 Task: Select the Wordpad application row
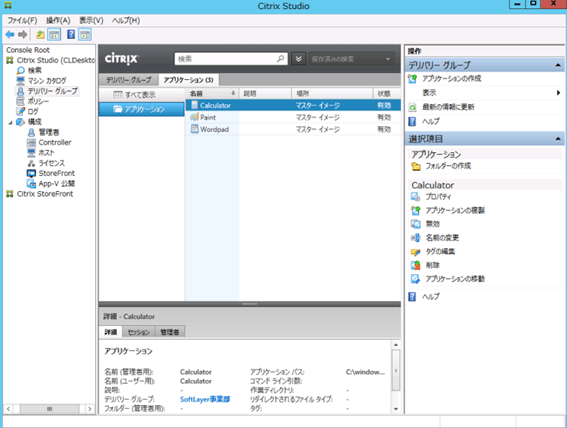293,129
